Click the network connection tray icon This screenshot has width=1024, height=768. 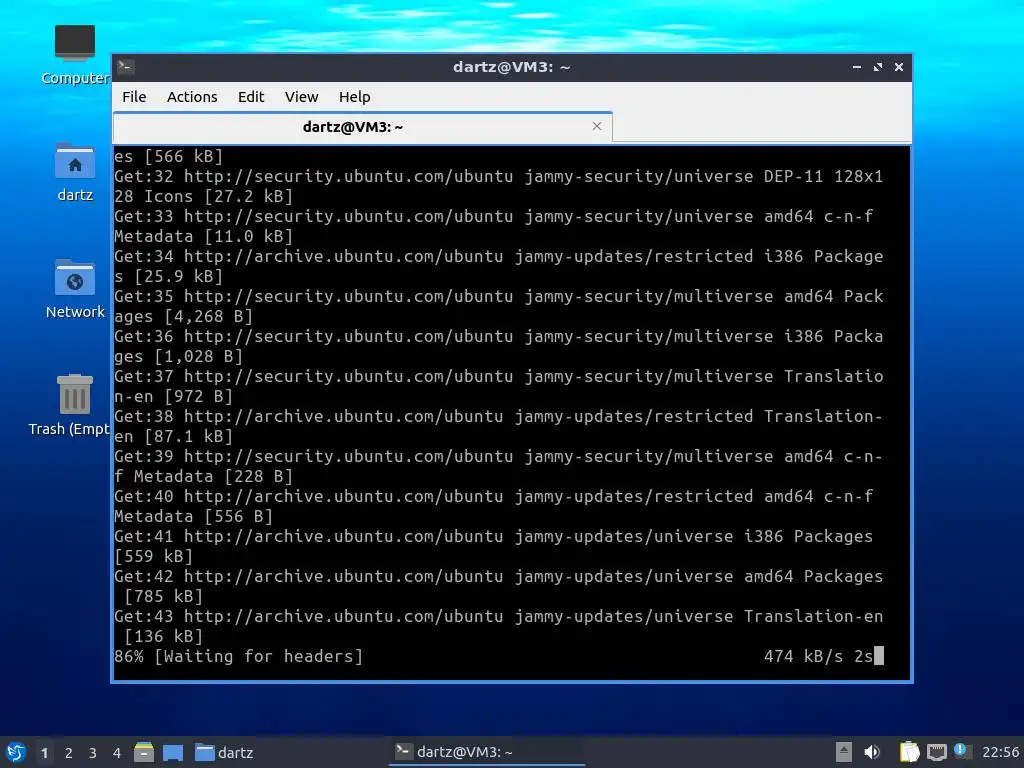(x=936, y=752)
